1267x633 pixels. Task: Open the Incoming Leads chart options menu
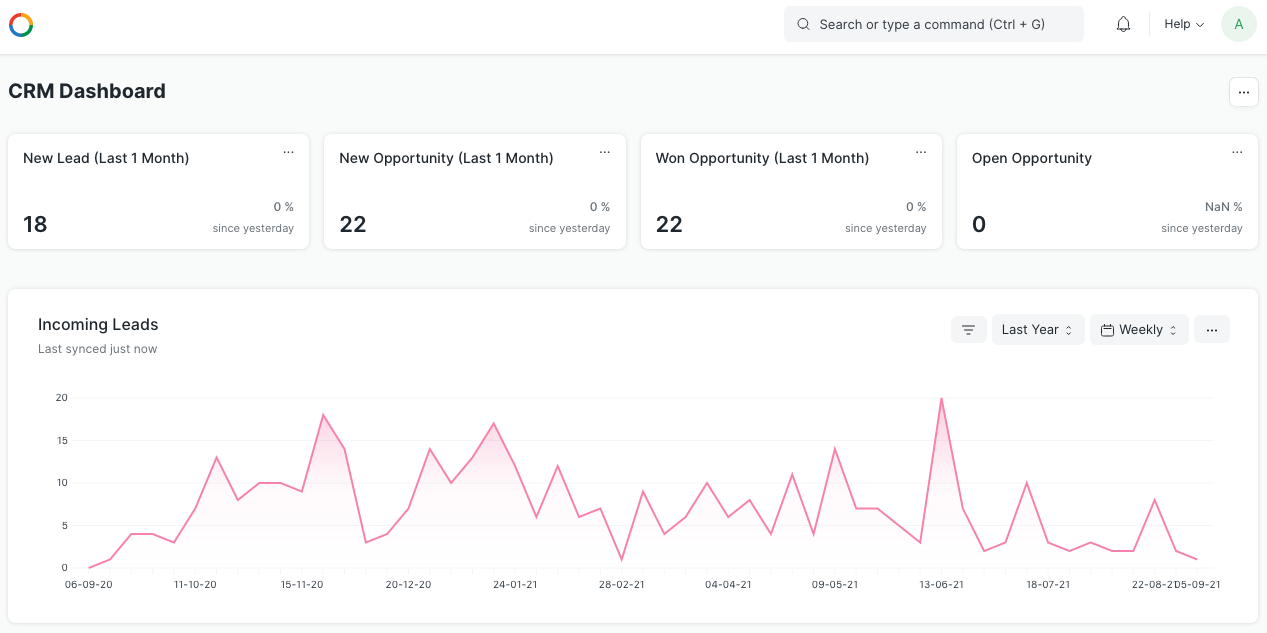(x=1211, y=330)
